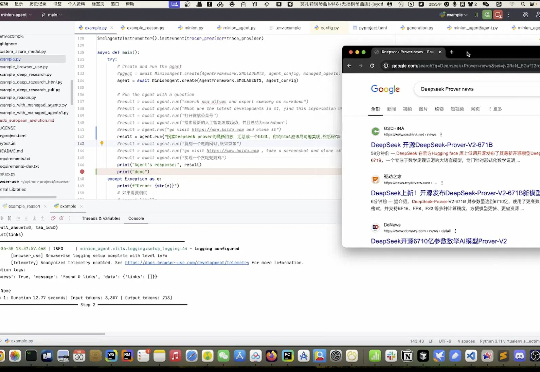Open Firefox from the Dock
The height and width of the screenshot is (372, 540).
[x=271, y=356]
